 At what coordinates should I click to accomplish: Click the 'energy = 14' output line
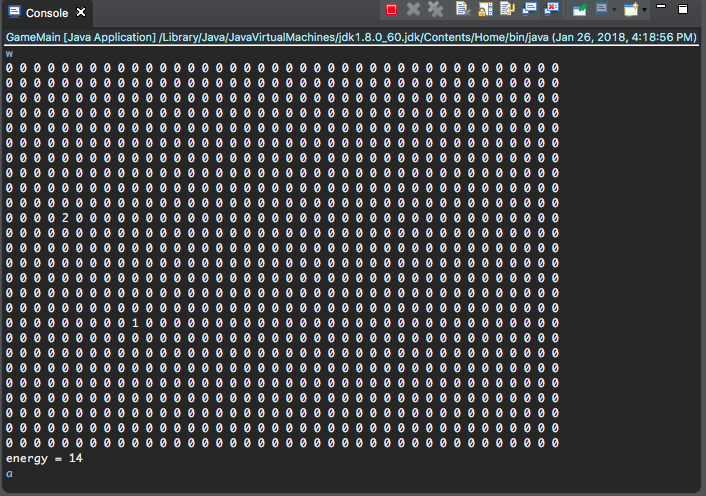(44, 458)
